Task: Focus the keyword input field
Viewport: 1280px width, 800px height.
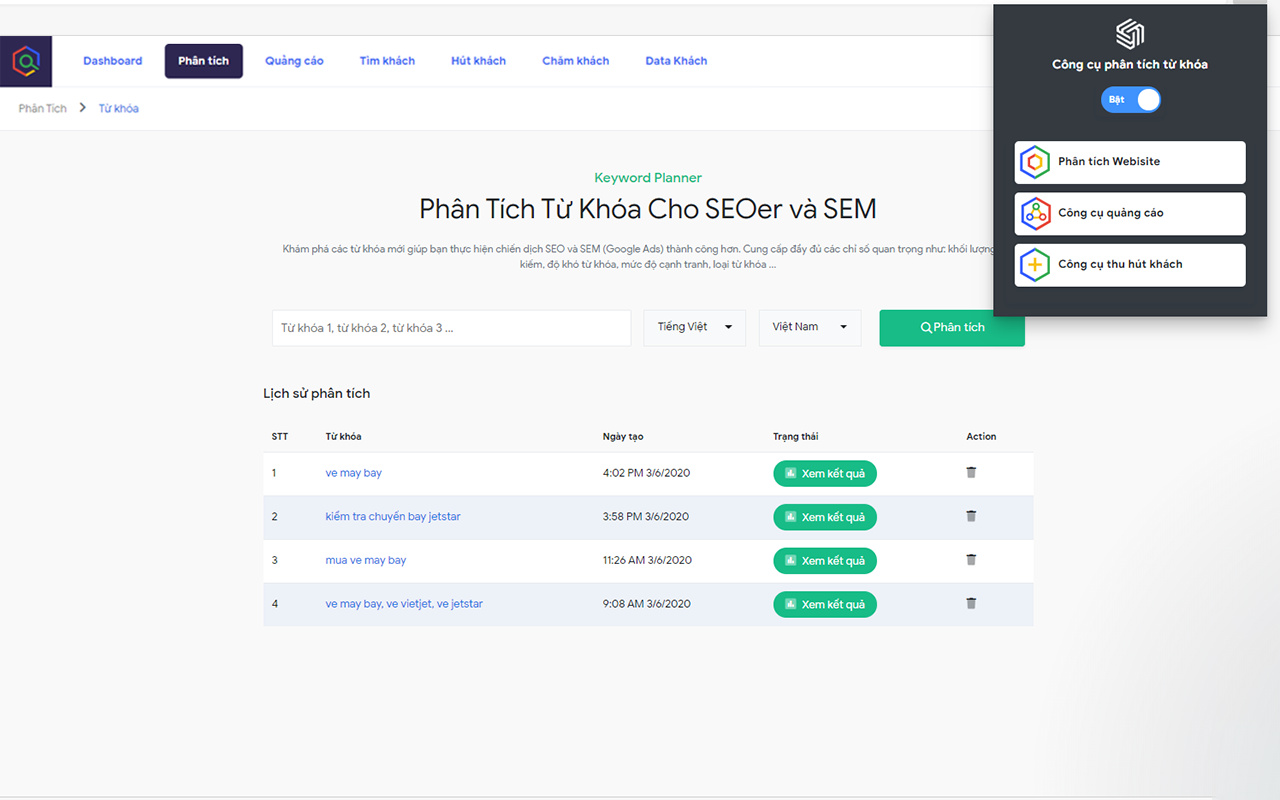Action: click(451, 328)
